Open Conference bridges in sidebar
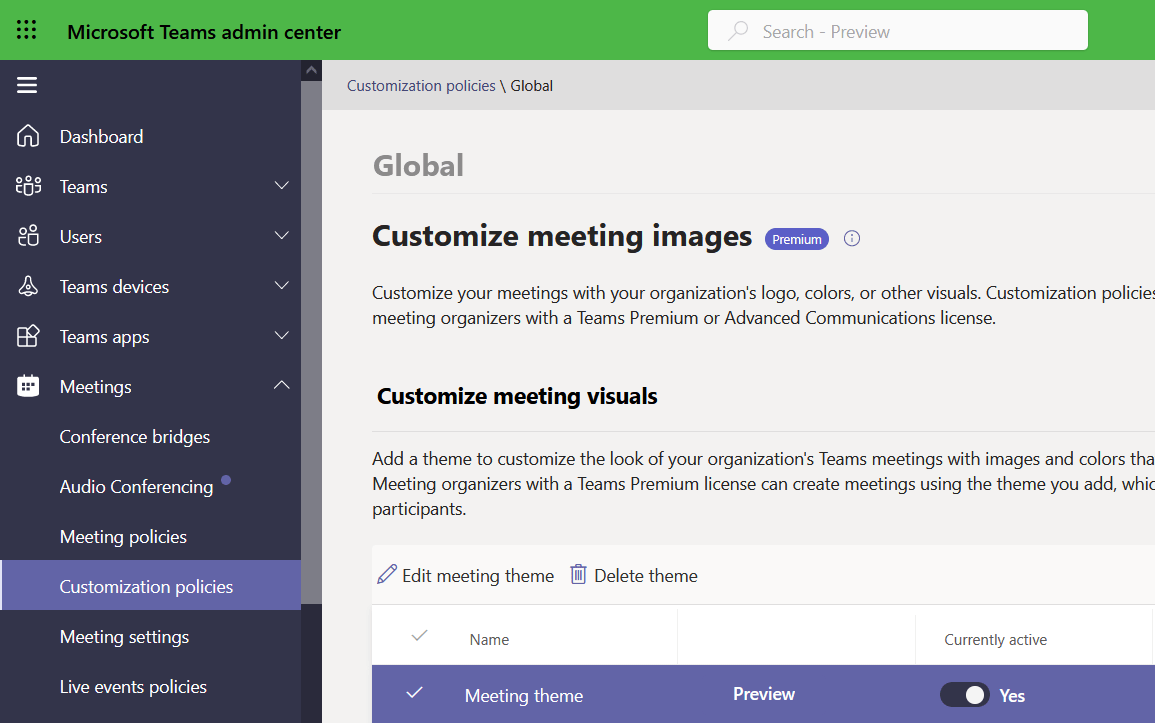This screenshot has width=1155, height=723. pyautogui.click(x=135, y=437)
